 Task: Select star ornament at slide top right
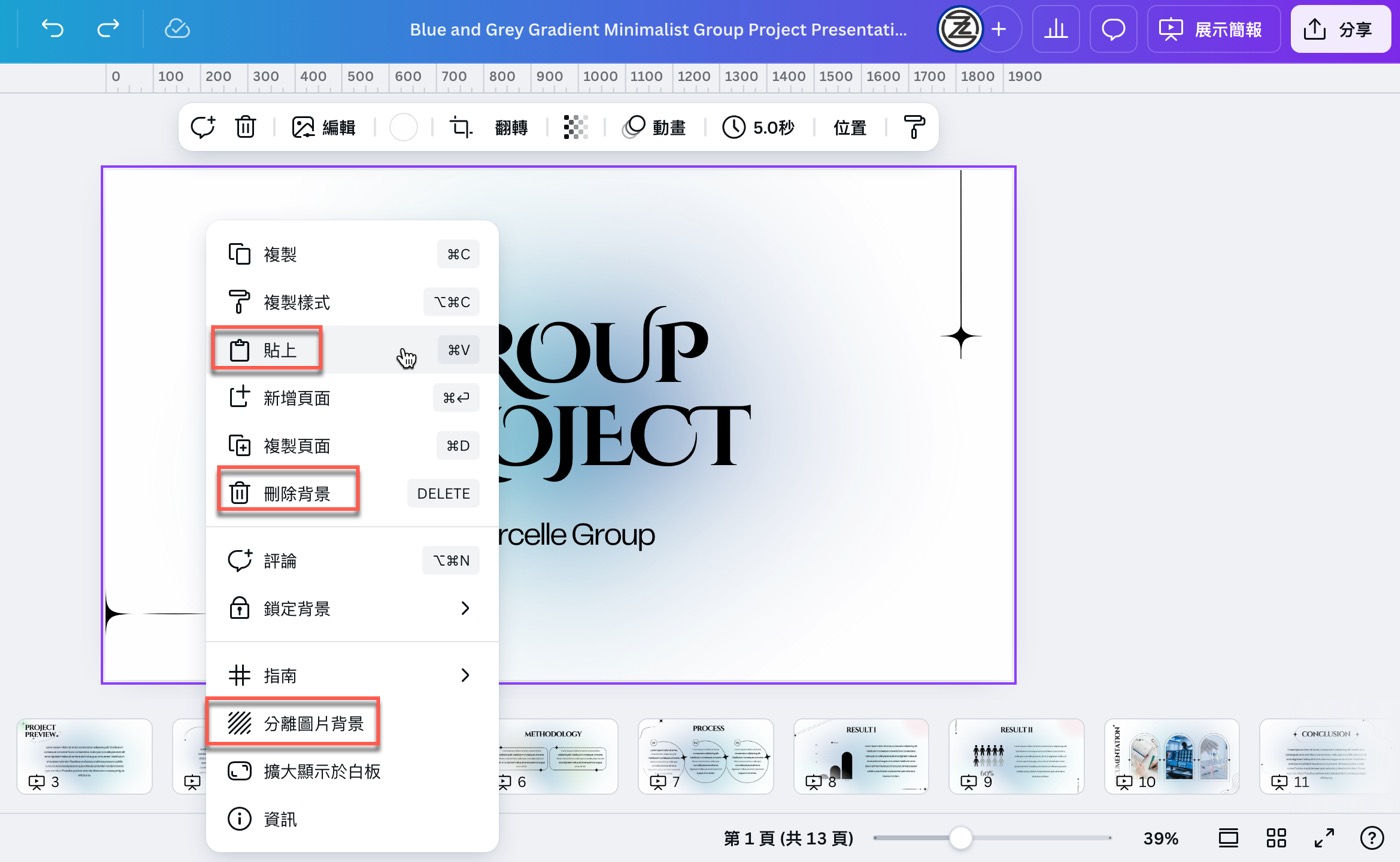click(961, 338)
